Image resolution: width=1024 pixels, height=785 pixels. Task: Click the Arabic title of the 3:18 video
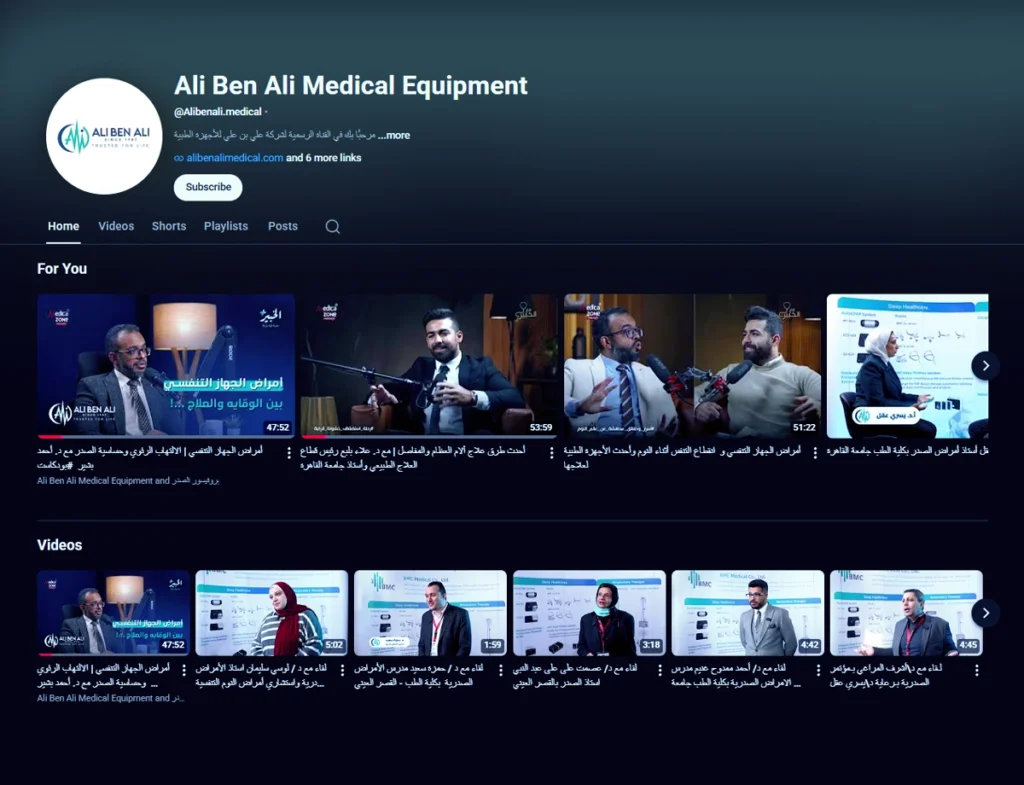pos(575,675)
